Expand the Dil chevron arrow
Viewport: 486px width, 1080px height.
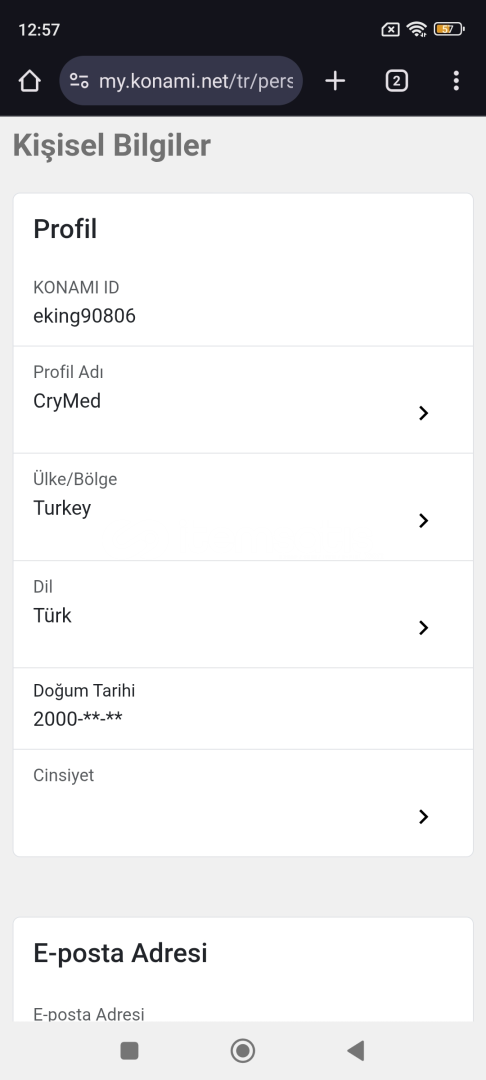[423, 627]
